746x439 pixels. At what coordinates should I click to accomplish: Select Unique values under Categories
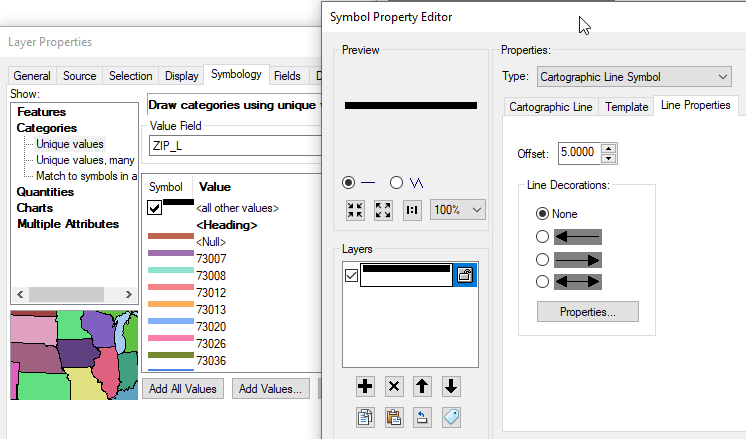(69, 144)
